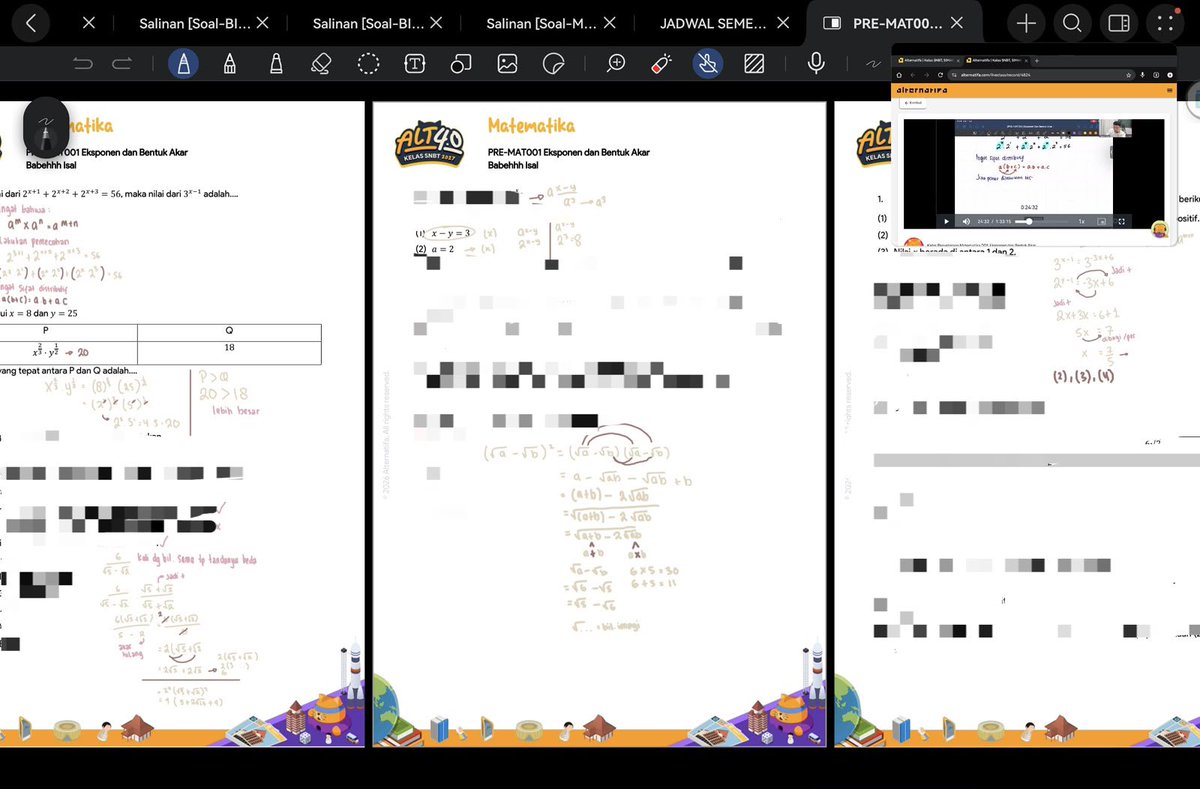Activate the laser pointer tool
This screenshot has height=789, width=1200.
click(x=660, y=64)
